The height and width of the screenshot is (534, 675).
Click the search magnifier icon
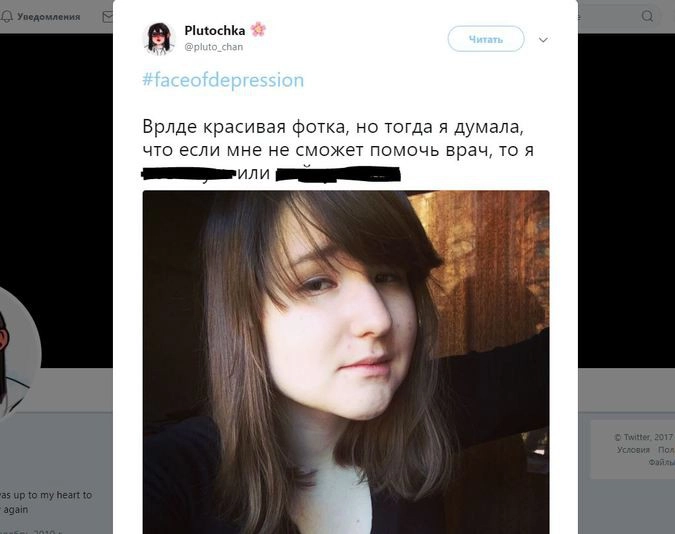point(647,16)
